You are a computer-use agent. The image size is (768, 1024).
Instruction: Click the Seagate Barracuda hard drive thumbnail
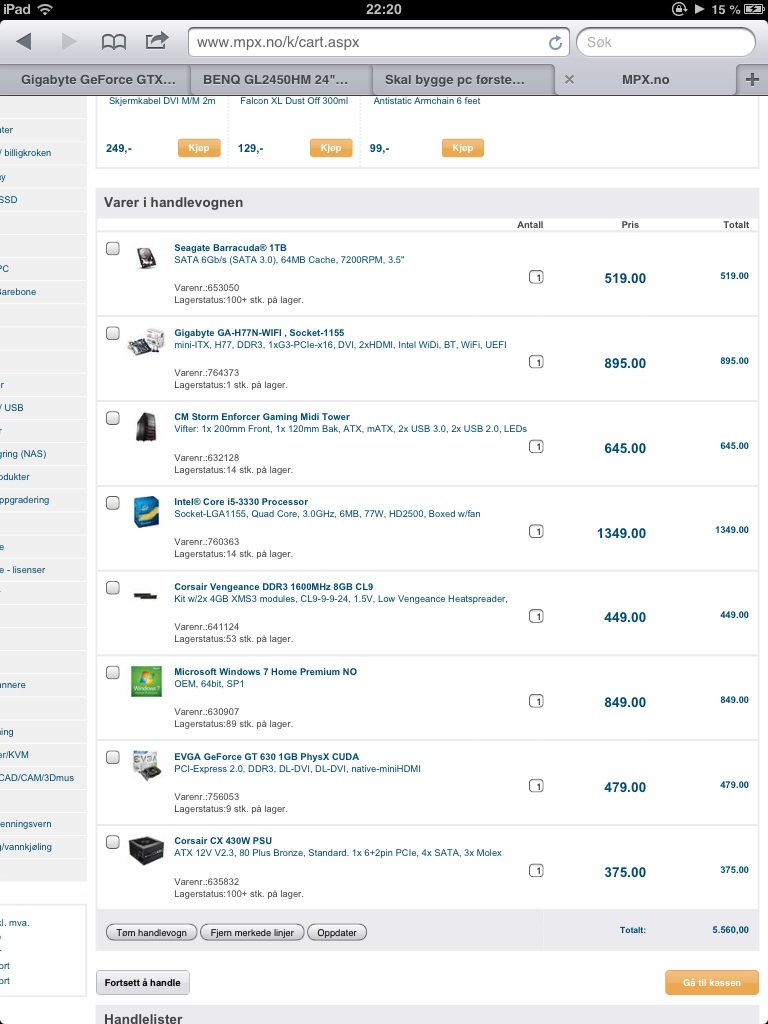tap(146, 258)
